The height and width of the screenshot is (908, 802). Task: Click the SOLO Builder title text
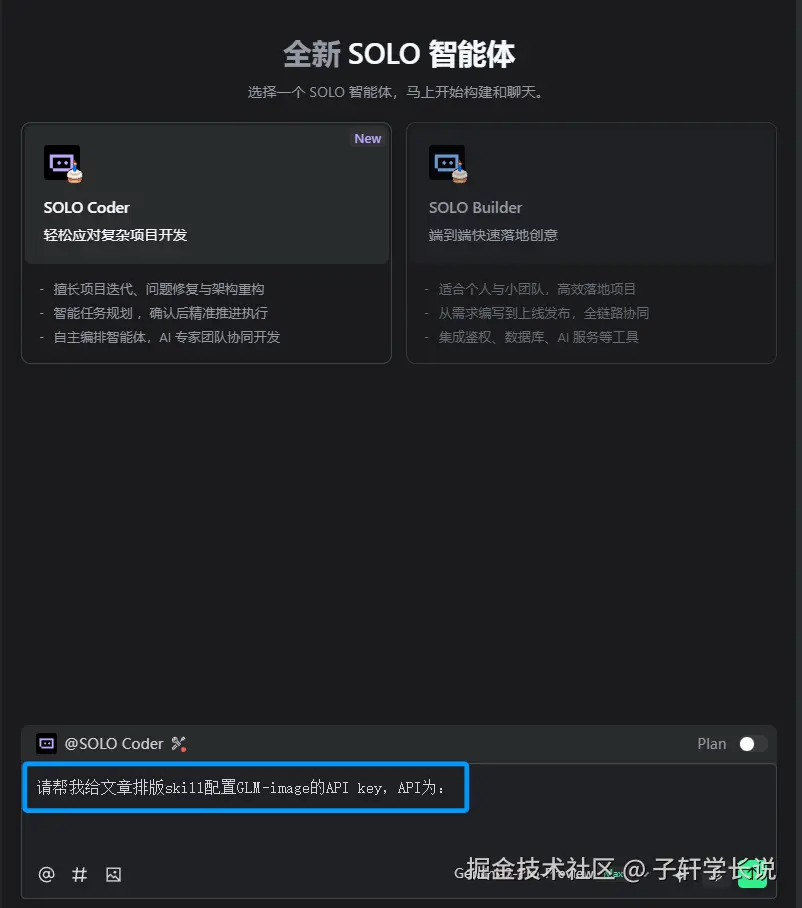click(x=475, y=207)
